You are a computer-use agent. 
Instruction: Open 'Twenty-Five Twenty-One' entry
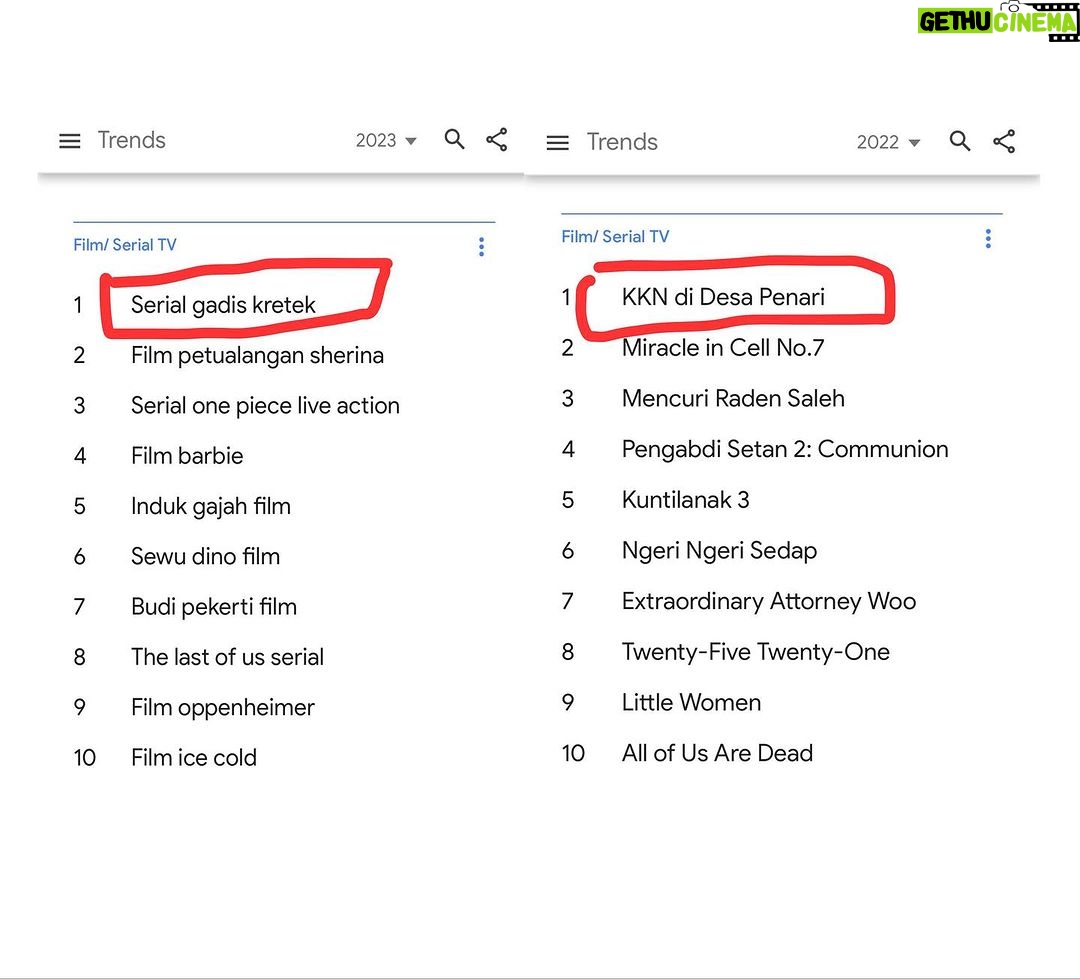click(756, 652)
